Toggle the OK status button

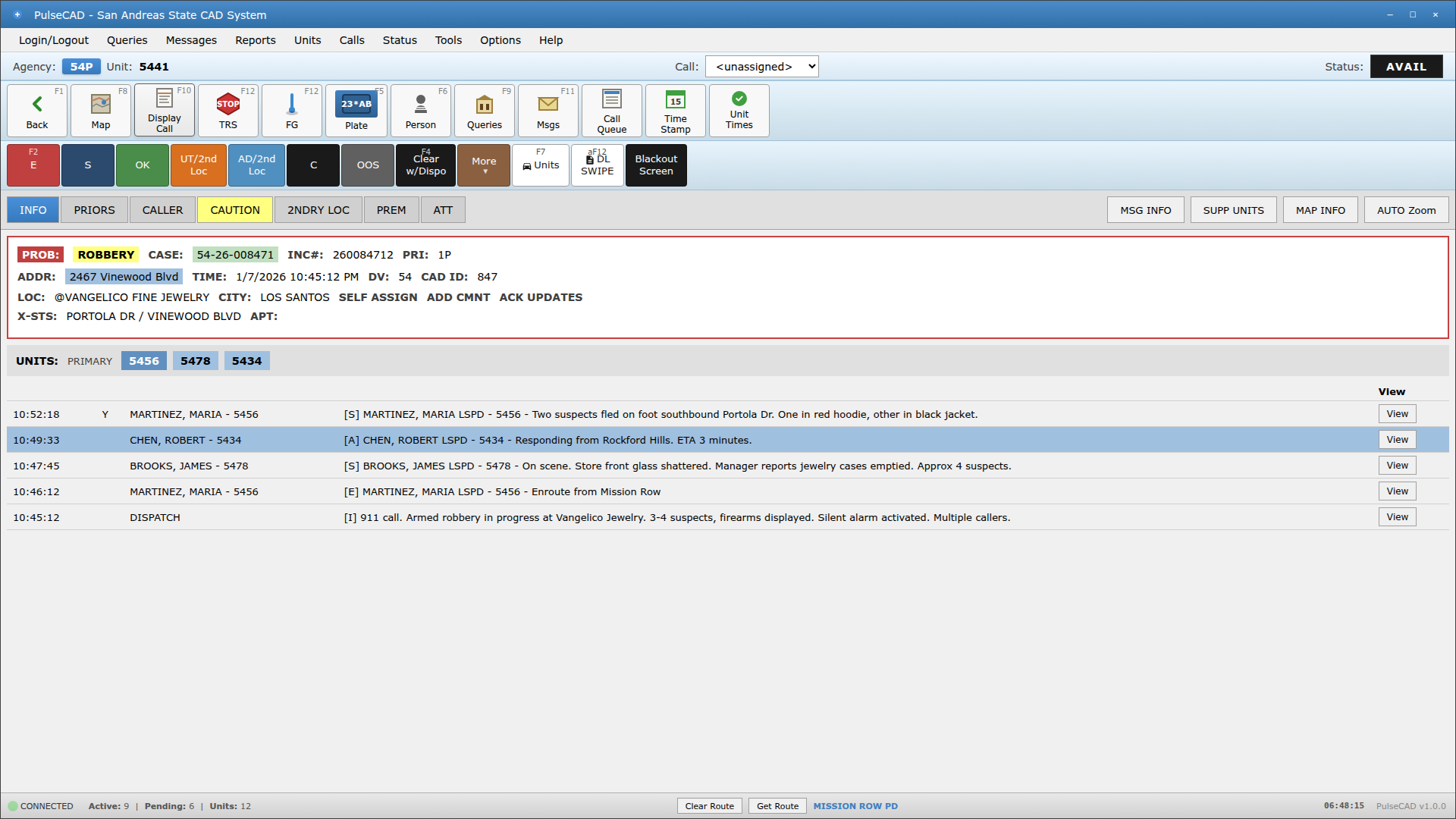click(x=142, y=165)
